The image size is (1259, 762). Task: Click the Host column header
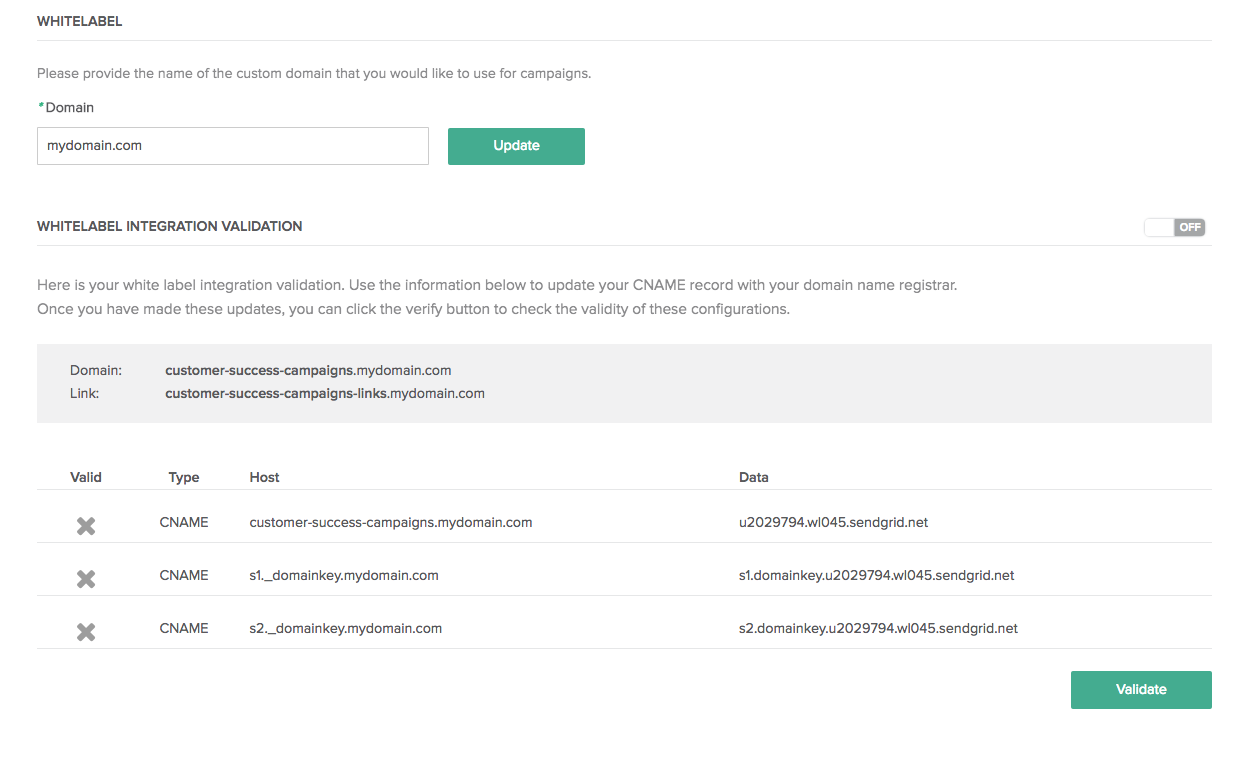[265, 477]
